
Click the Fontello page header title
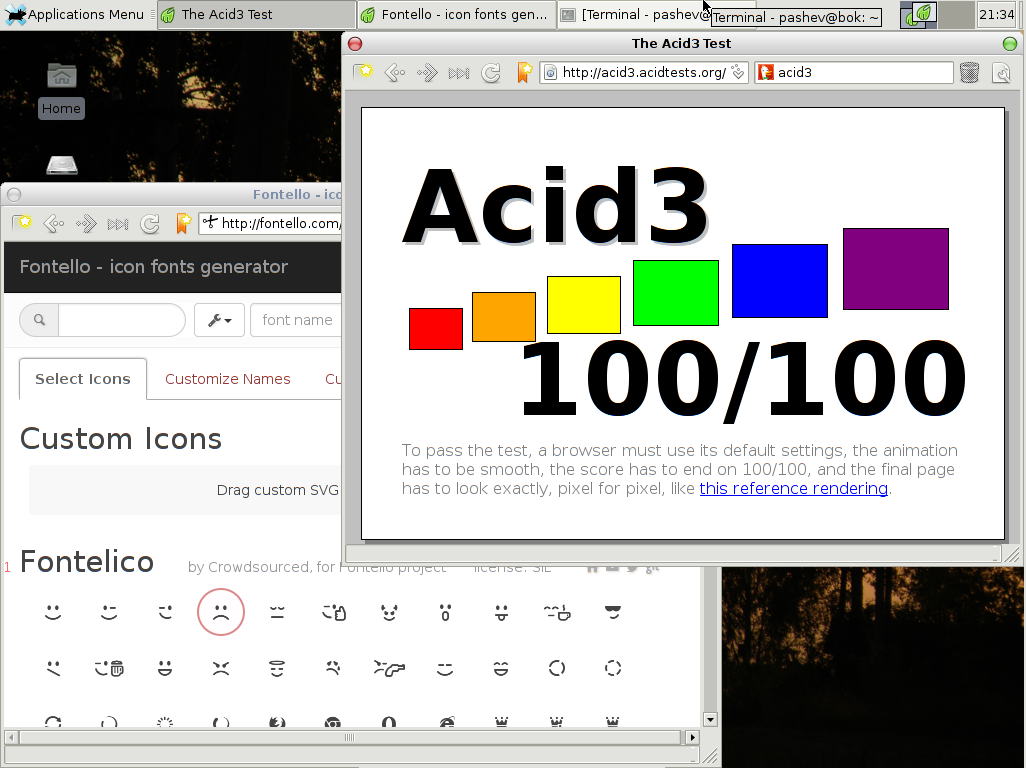point(154,267)
